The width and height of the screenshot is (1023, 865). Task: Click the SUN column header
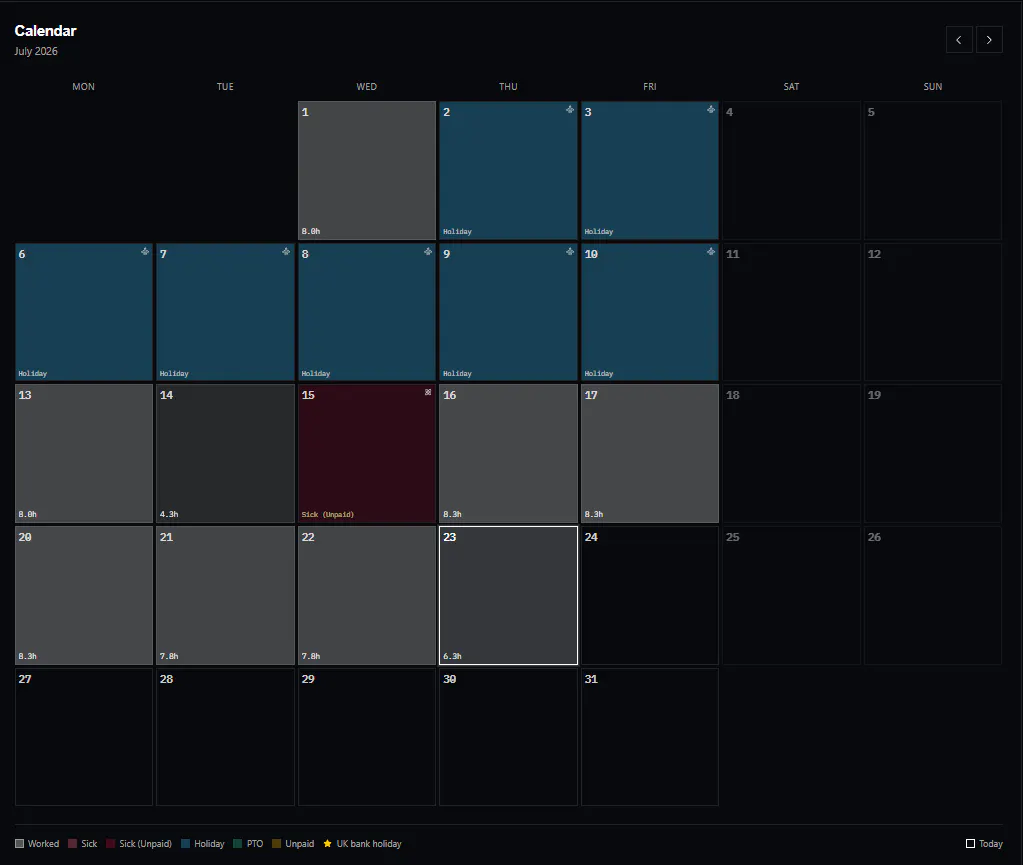[933, 86]
